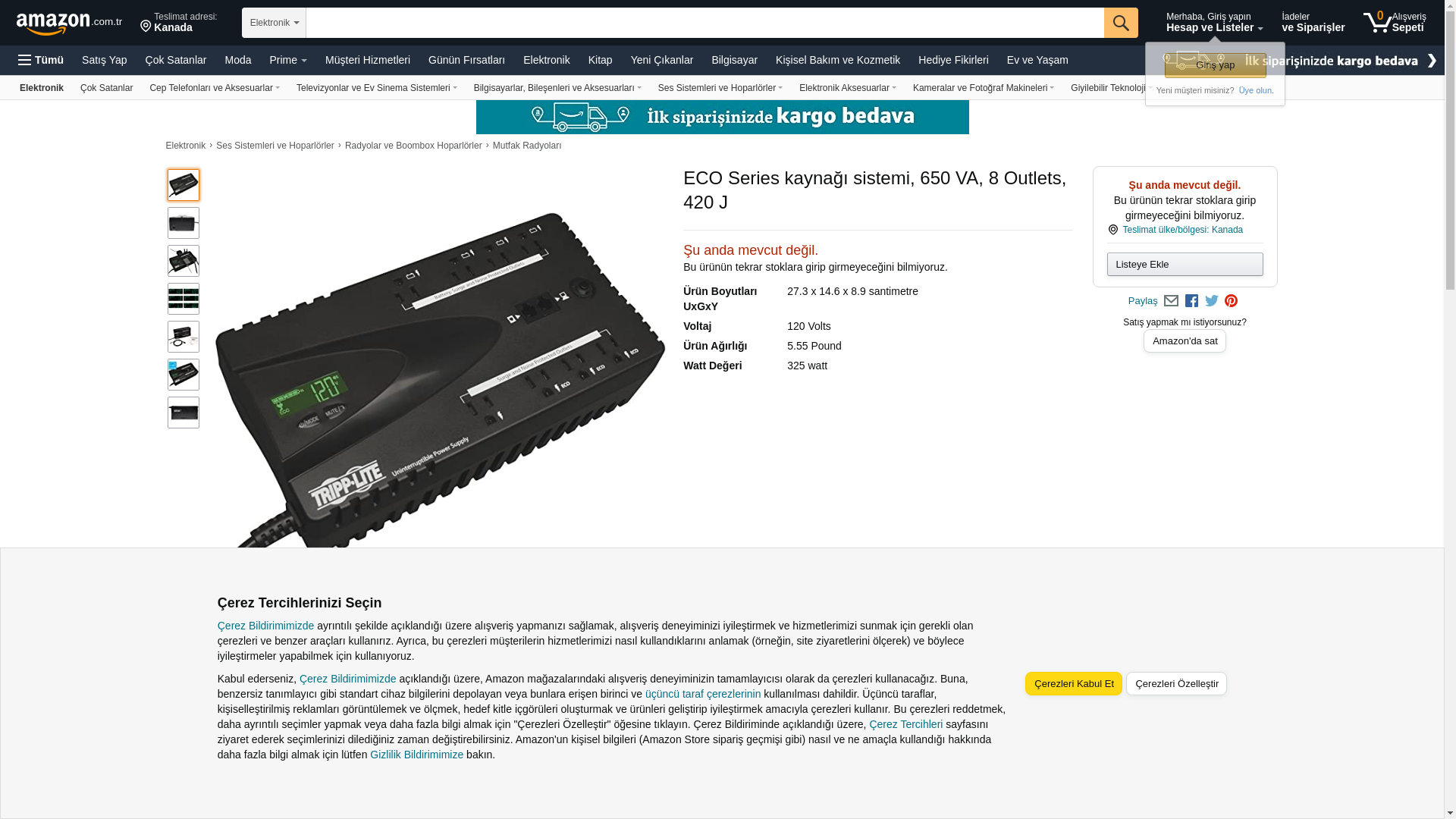Open the Bilgisayar nav item

[x=734, y=60]
